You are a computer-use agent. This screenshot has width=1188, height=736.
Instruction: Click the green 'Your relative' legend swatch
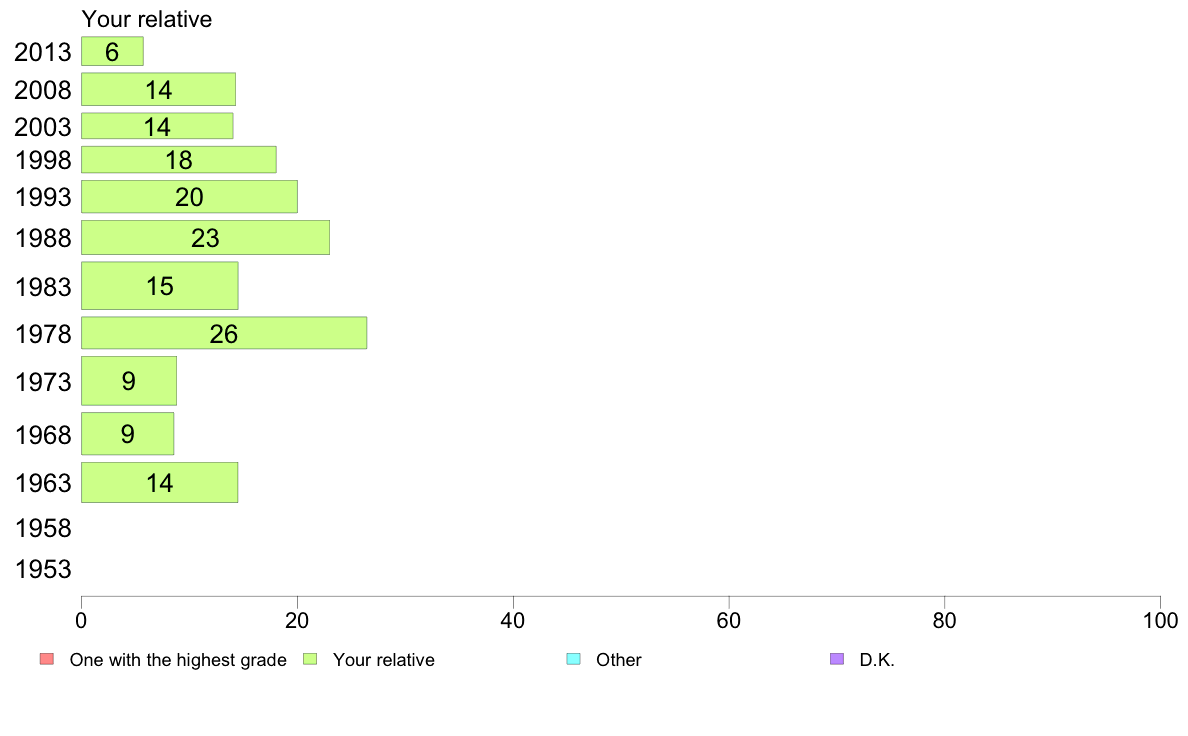310,659
